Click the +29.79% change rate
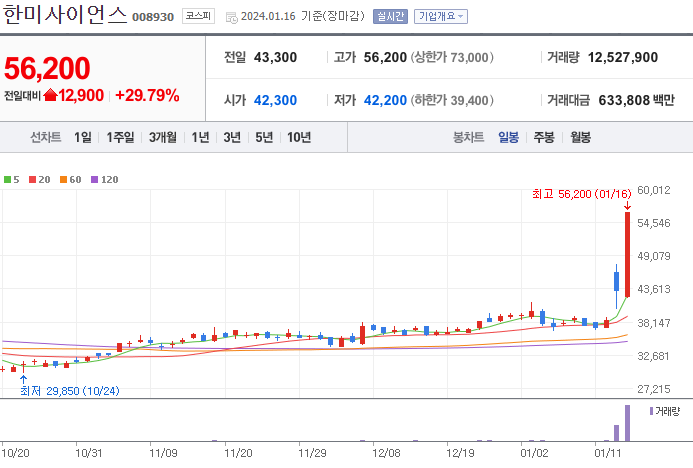Image resolution: width=693 pixels, height=468 pixels. point(147,95)
